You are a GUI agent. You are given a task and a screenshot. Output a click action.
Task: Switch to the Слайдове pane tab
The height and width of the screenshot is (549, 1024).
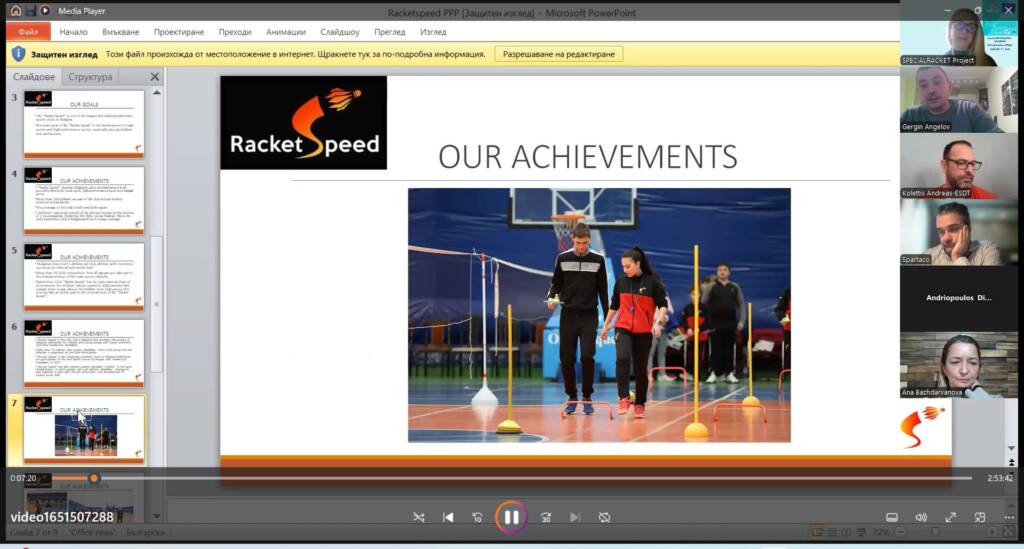[x=34, y=76]
